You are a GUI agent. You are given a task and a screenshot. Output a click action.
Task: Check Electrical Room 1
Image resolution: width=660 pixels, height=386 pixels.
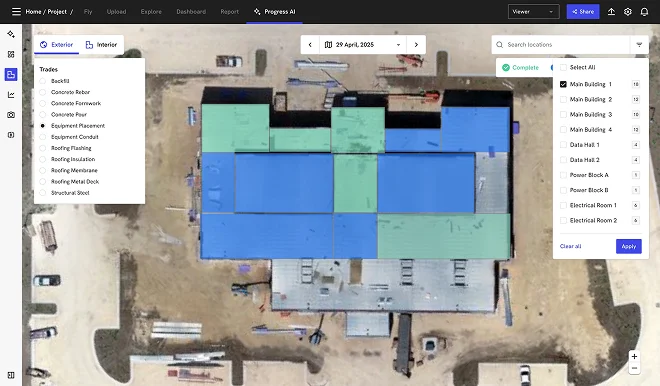[x=563, y=205]
